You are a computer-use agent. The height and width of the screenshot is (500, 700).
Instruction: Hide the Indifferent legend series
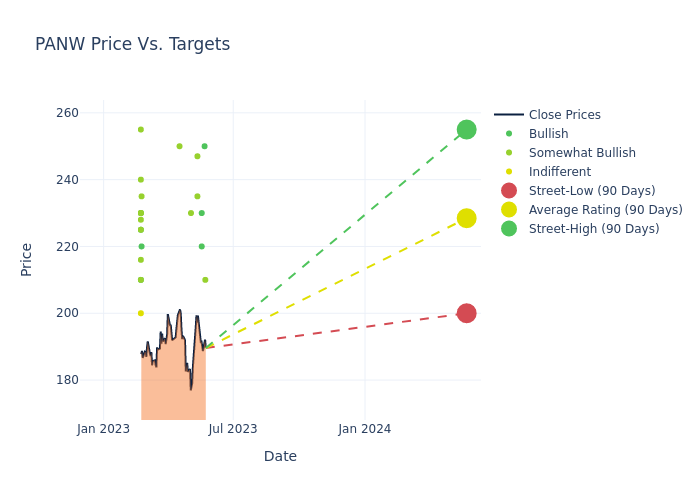point(559,172)
